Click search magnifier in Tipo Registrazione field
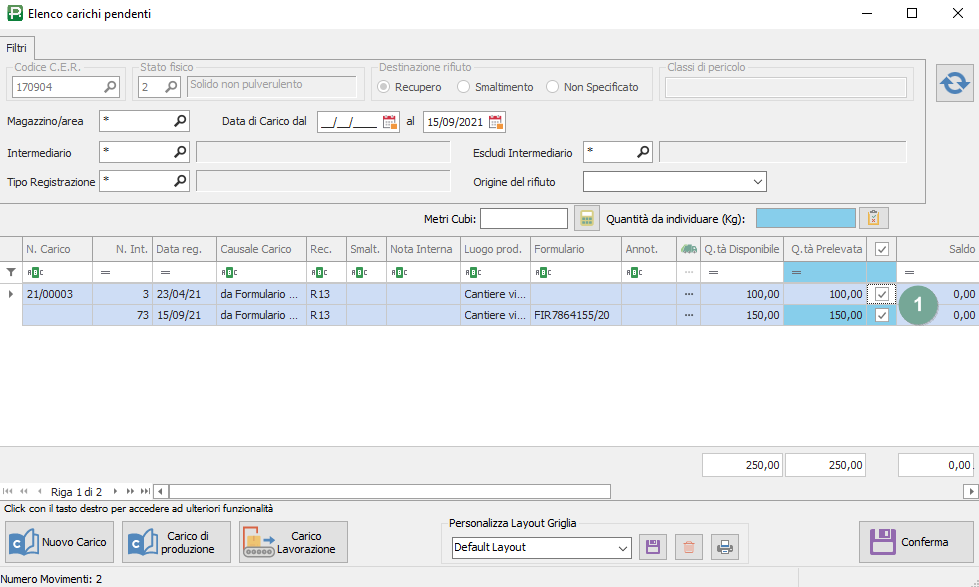This screenshot has height=587, width=979. tap(180, 181)
